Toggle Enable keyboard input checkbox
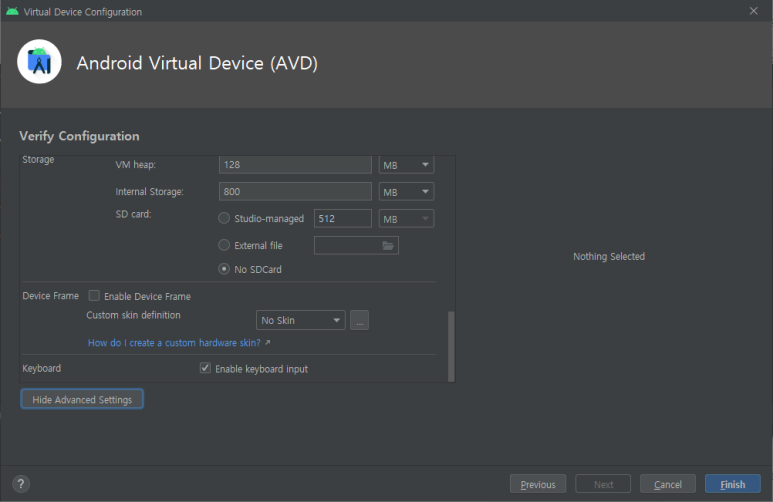Viewport: 773px width, 502px height. pos(205,368)
